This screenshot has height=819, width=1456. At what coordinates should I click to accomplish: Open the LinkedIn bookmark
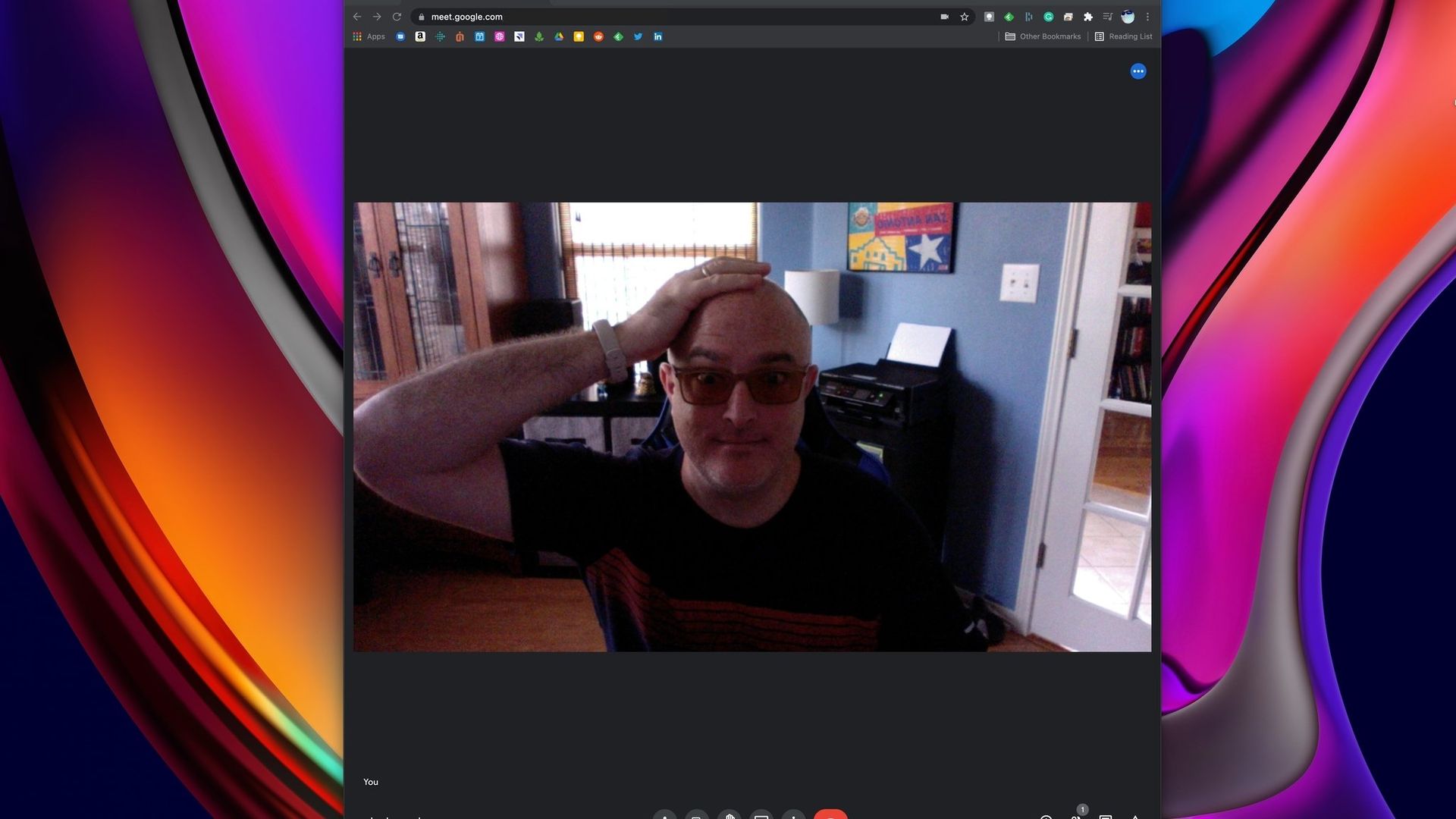click(657, 36)
